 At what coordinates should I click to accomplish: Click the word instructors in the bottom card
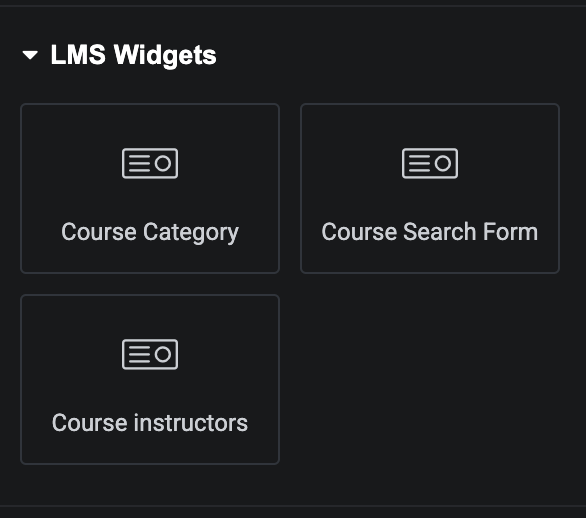click(191, 423)
